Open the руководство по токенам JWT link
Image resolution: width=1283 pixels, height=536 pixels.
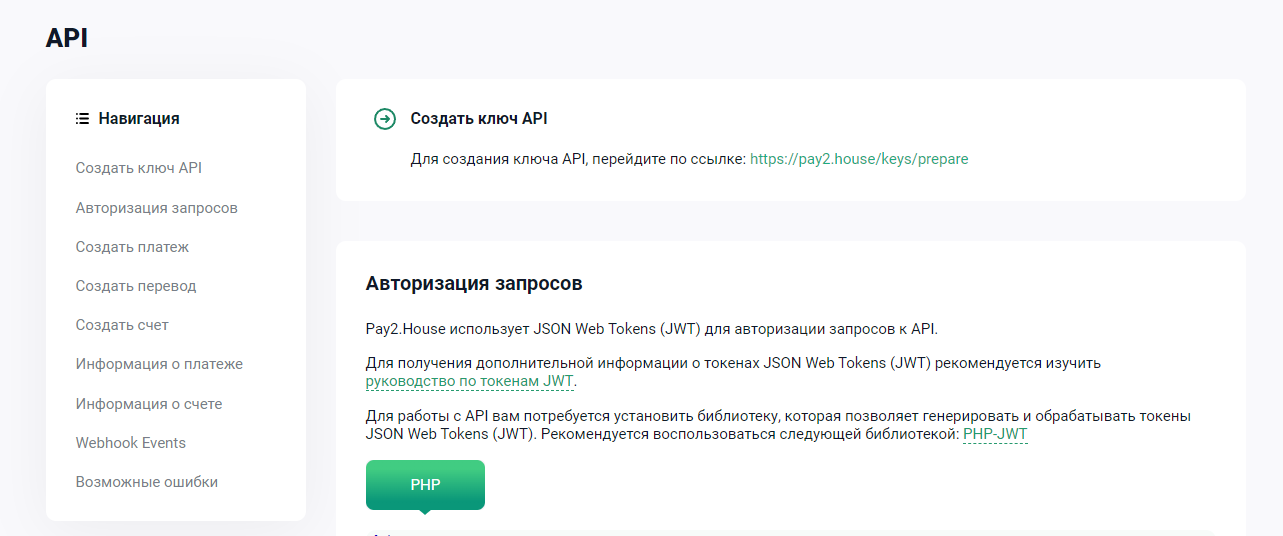[x=470, y=381]
